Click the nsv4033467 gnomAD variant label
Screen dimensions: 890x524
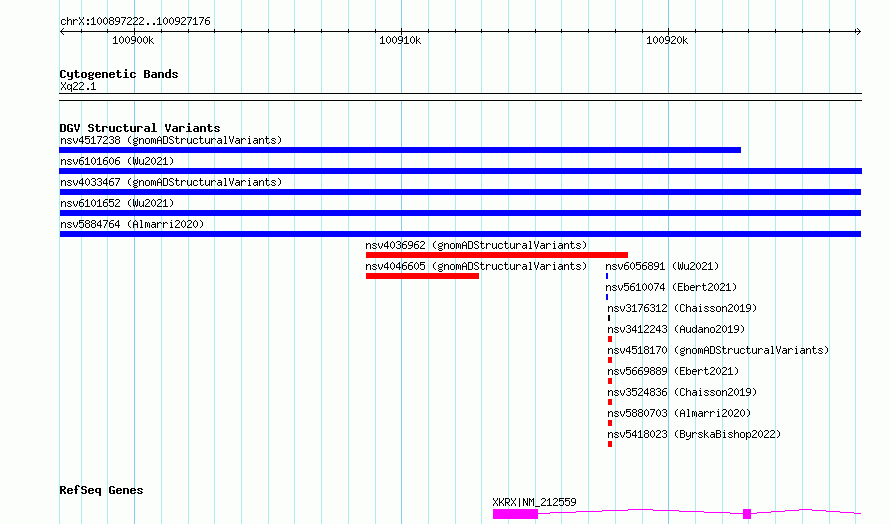tap(171, 182)
